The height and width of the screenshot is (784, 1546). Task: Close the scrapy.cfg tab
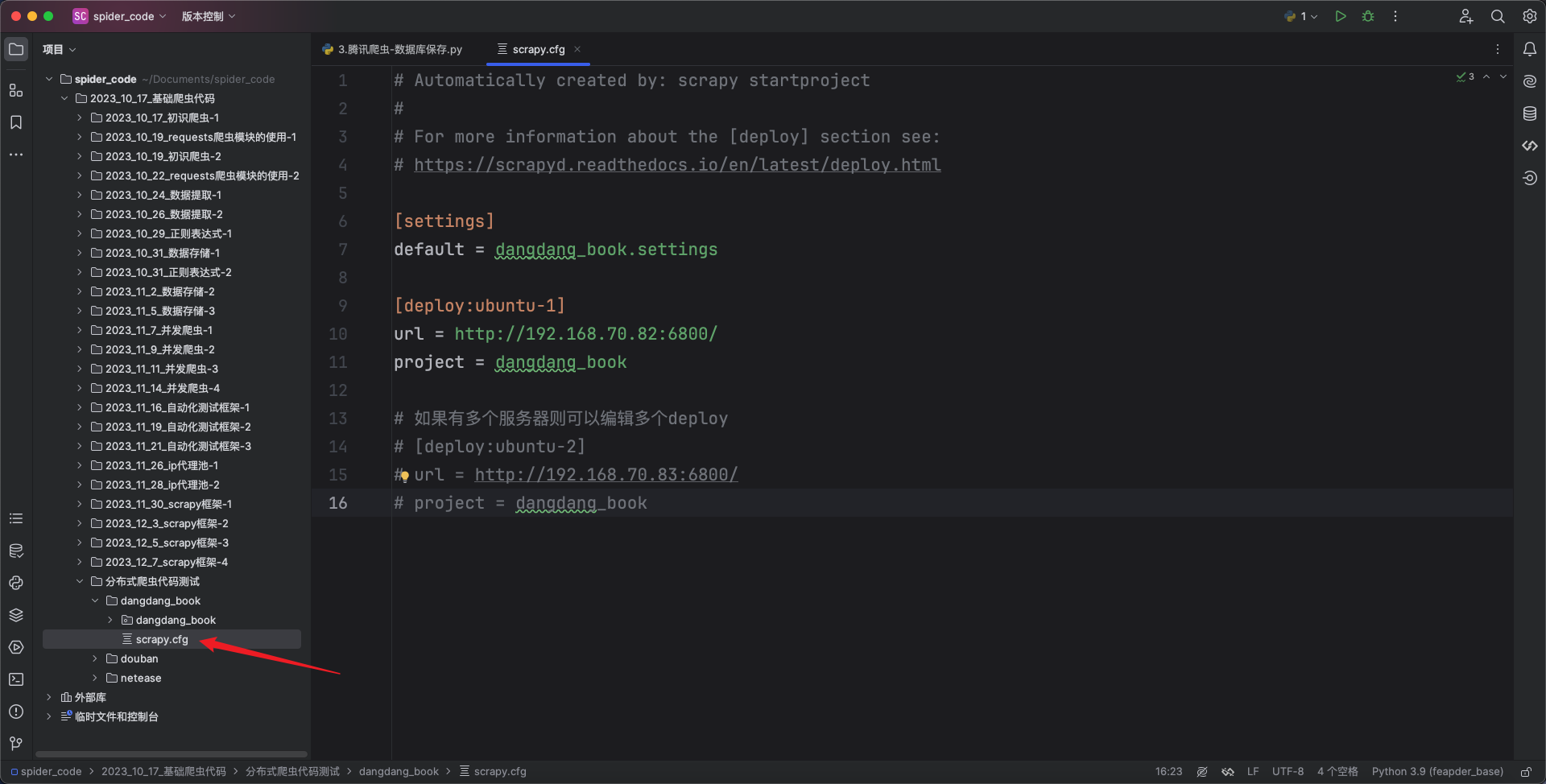click(x=577, y=49)
